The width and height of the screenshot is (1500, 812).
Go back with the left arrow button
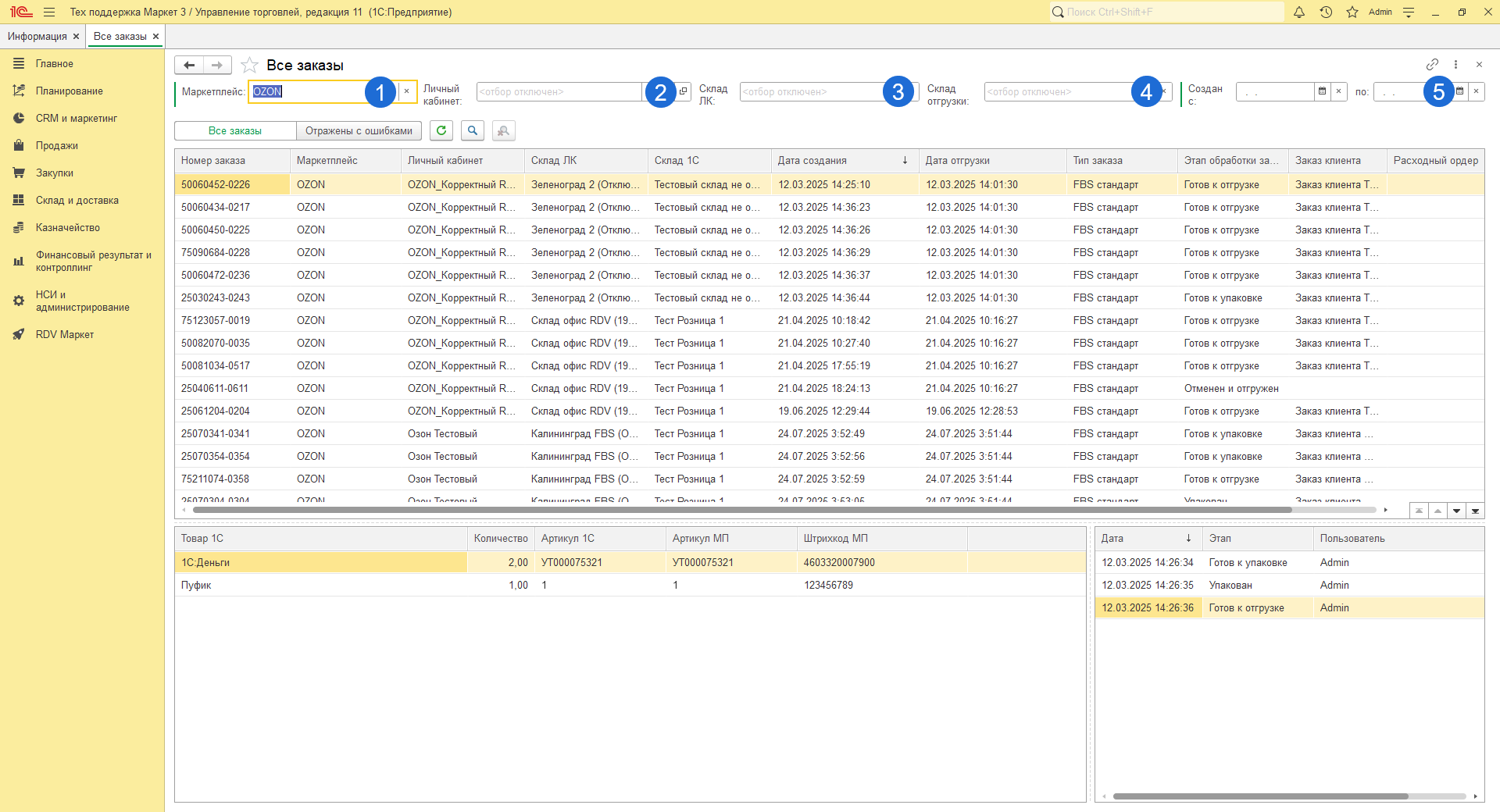tap(189, 66)
